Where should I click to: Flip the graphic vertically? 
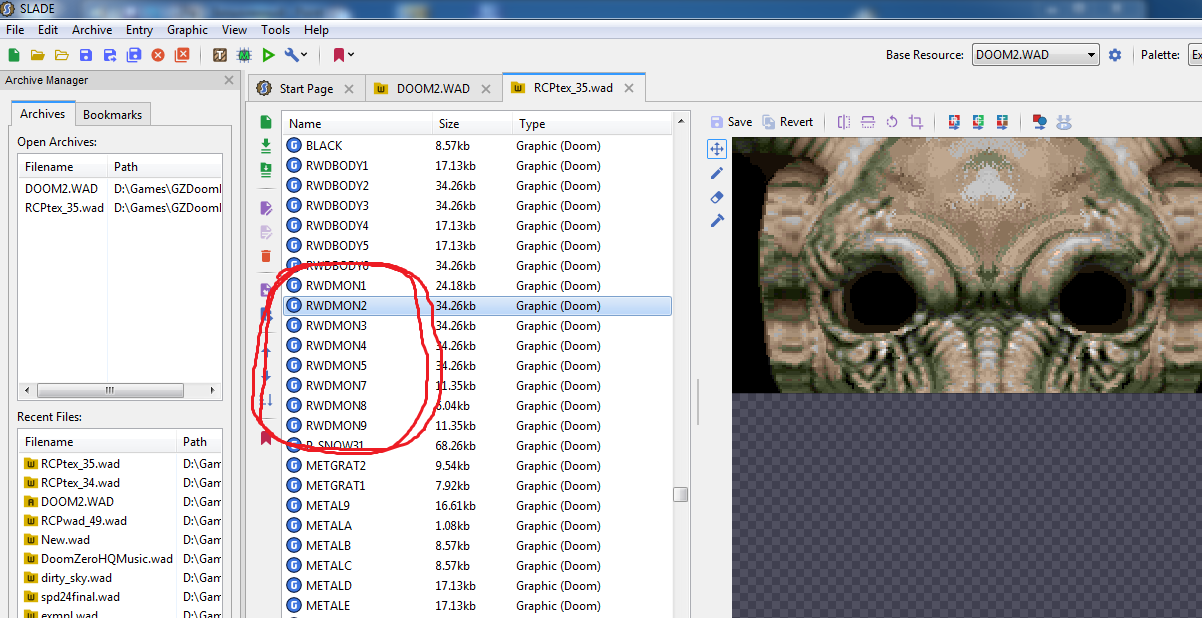coord(868,122)
